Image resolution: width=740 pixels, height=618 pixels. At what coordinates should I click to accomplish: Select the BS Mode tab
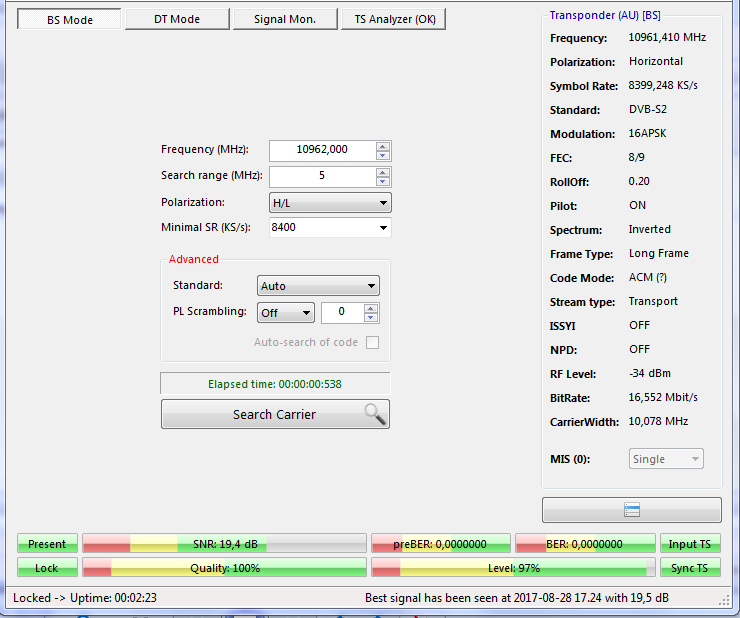tap(70, 19)
